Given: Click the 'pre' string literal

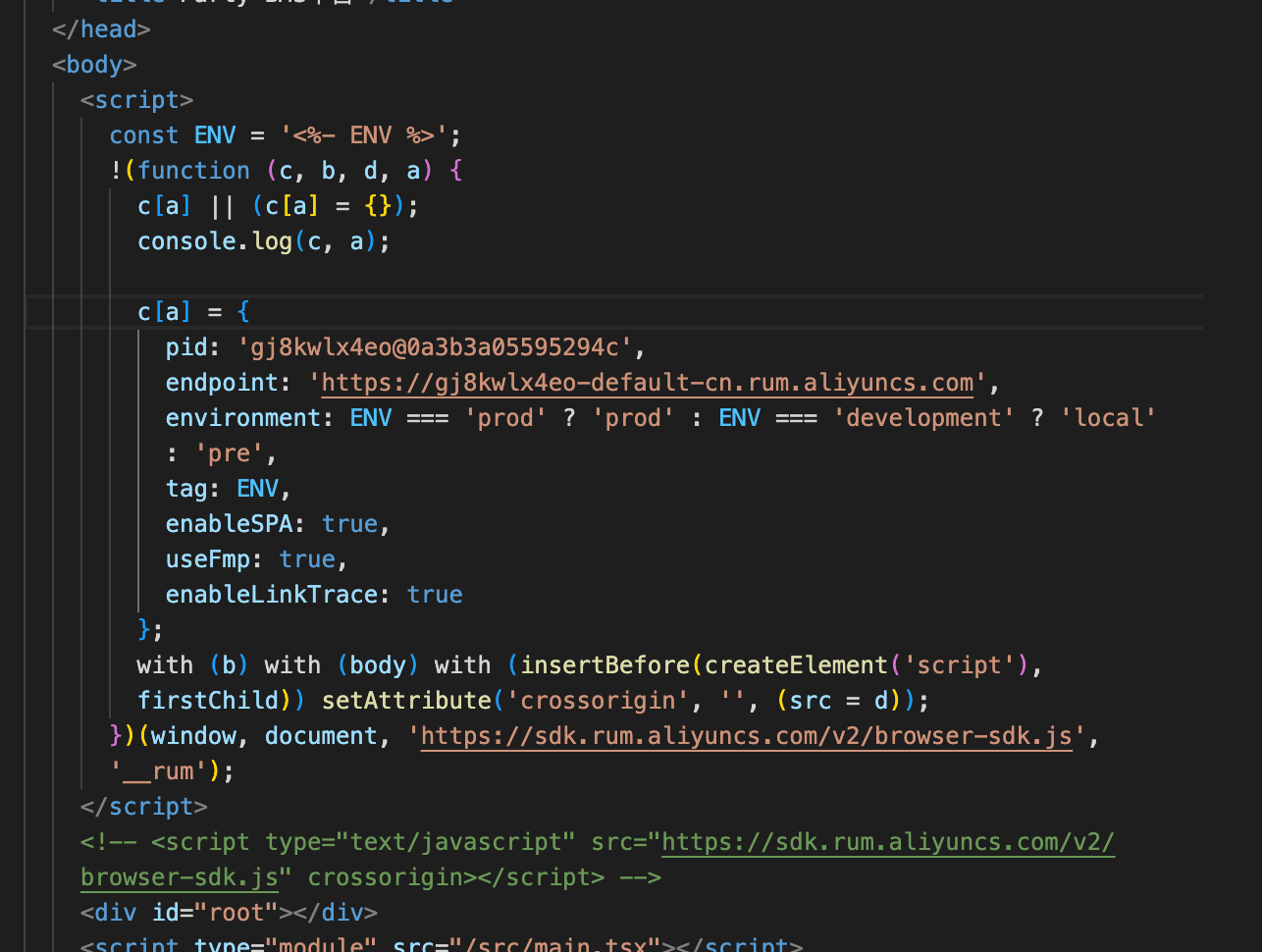Looking at the screenshot, I should point(229,453).
